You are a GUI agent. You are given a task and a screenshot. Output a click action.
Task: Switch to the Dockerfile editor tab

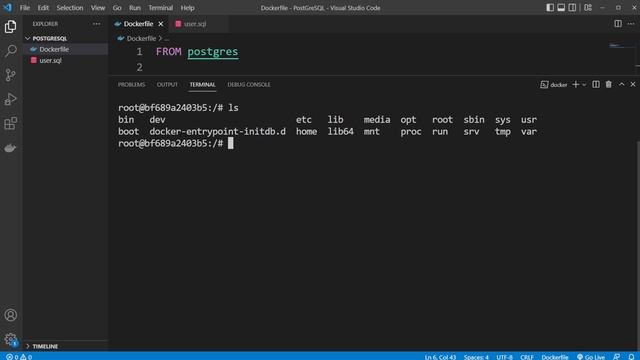pos(138,24)
